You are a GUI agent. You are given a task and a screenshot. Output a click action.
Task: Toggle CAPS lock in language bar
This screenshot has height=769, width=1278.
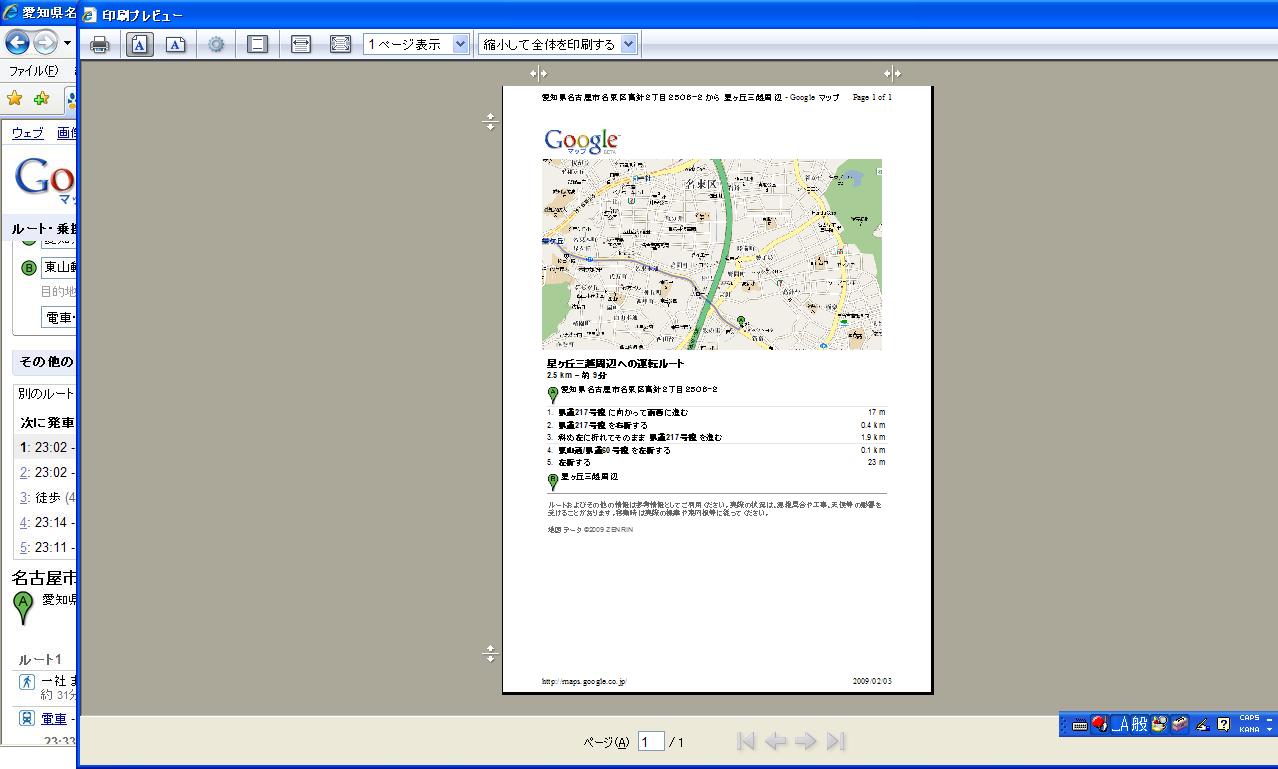(1249, 718)
